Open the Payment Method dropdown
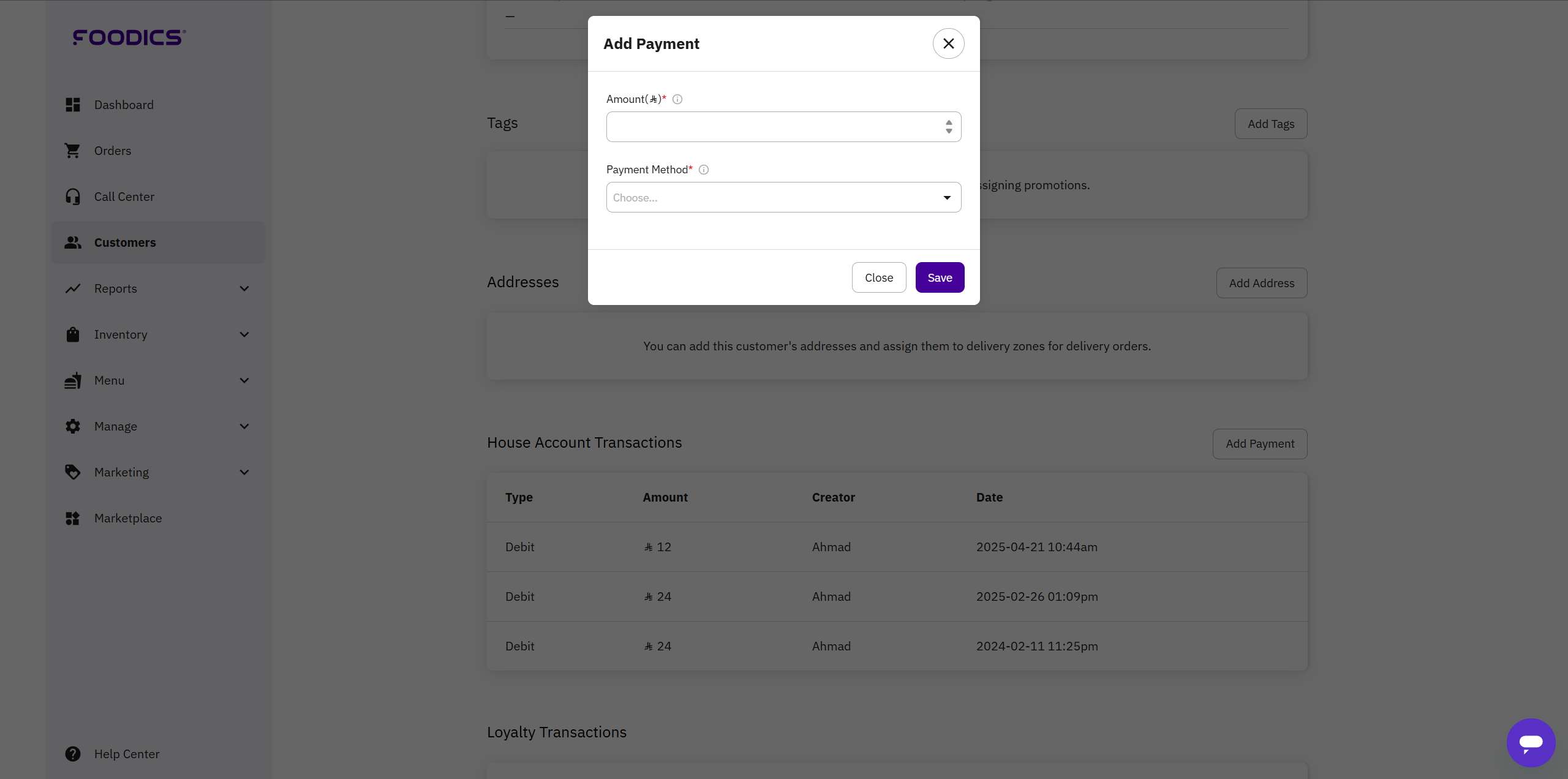1568x779 pixels. [x=783, y=197]
